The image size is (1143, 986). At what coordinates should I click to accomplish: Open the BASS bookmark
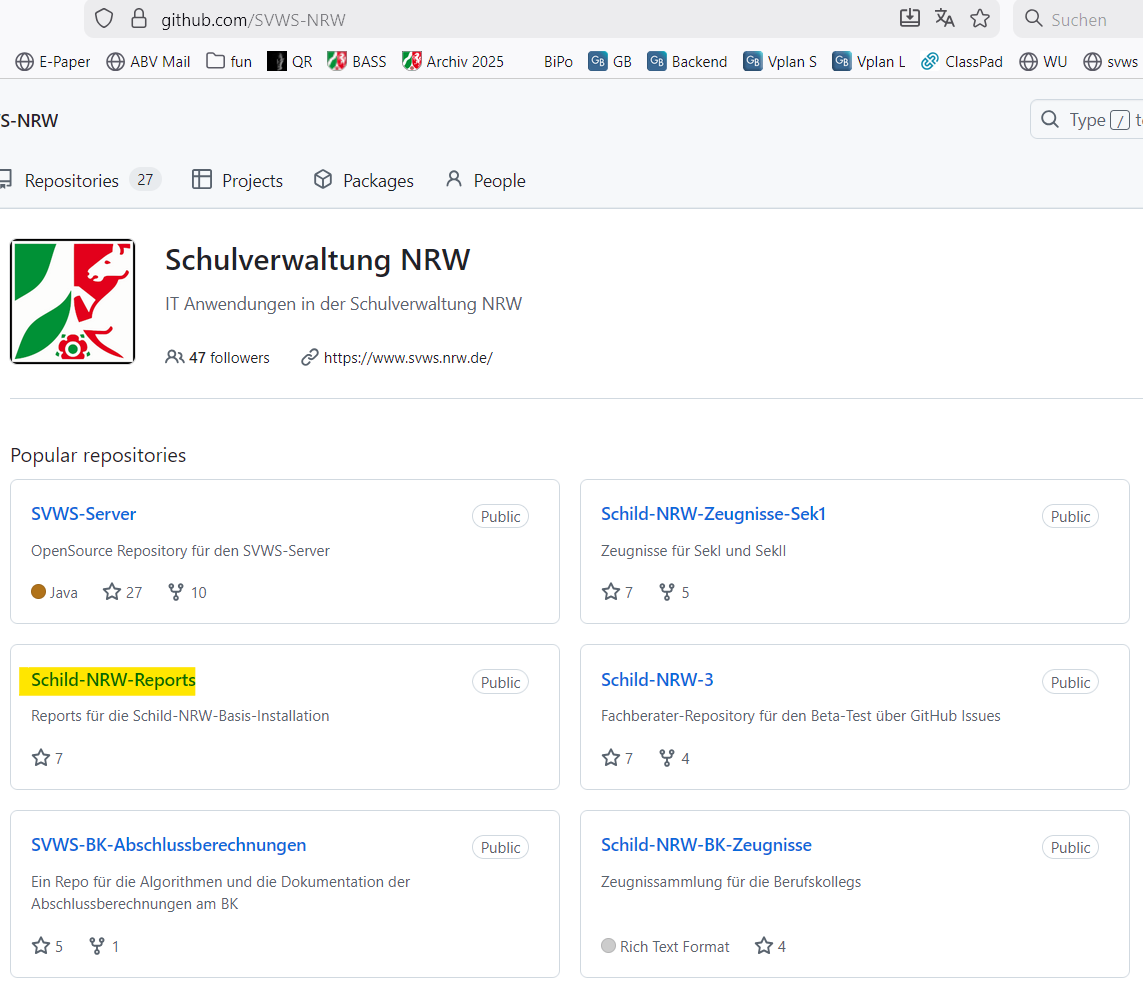(x=356, y=61)
